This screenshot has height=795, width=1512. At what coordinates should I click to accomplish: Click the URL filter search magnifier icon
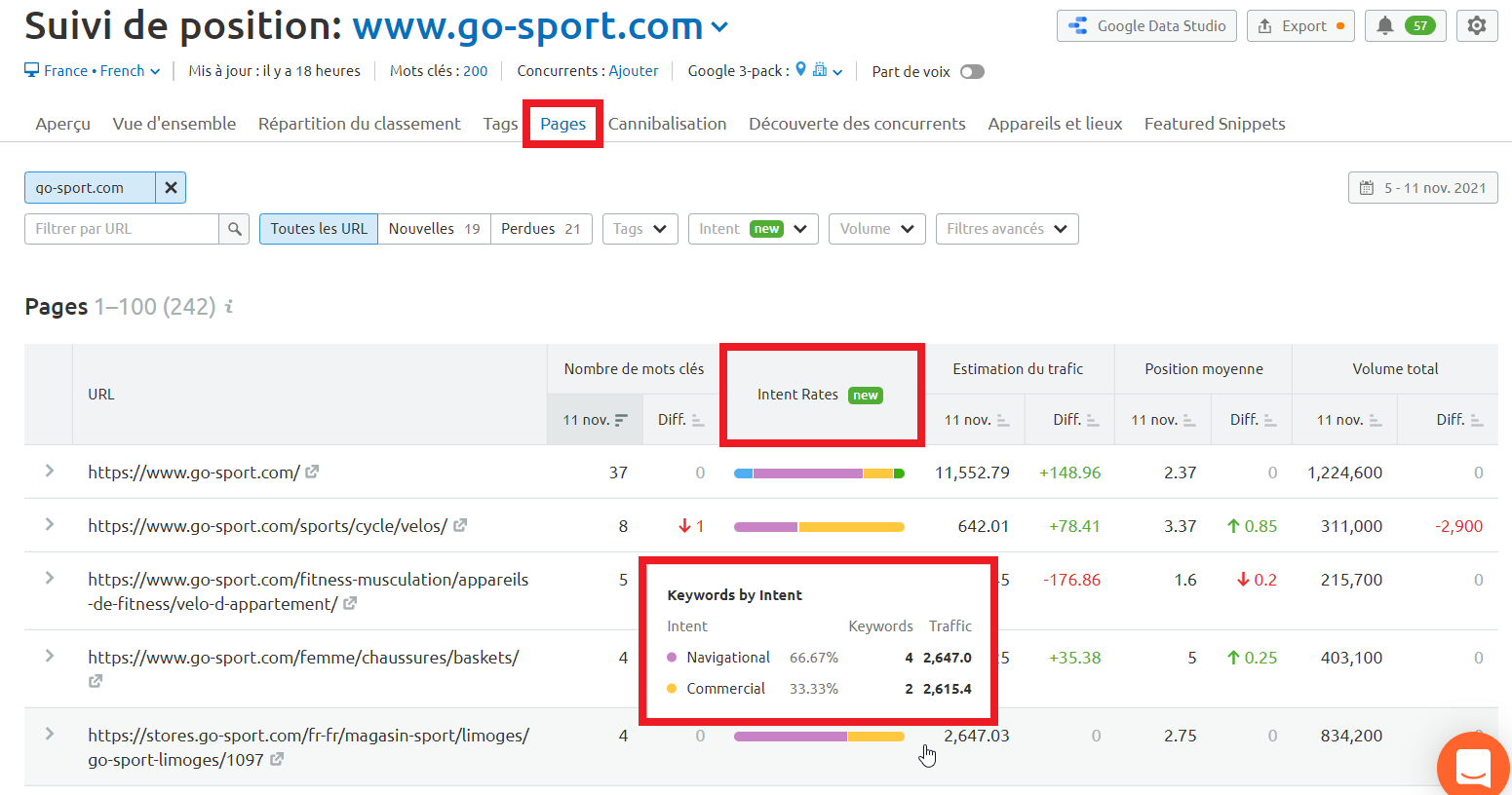(234, 229)
